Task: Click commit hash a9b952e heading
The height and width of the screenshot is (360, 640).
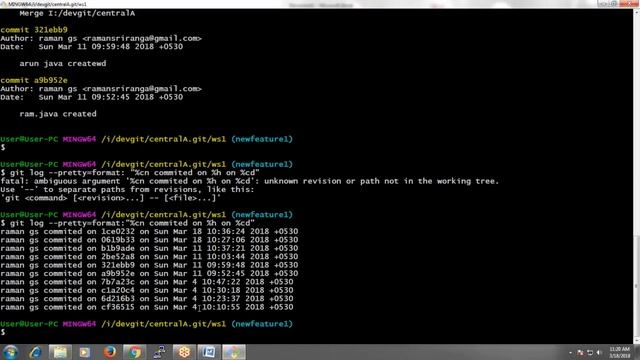Action: click(34, 80)
